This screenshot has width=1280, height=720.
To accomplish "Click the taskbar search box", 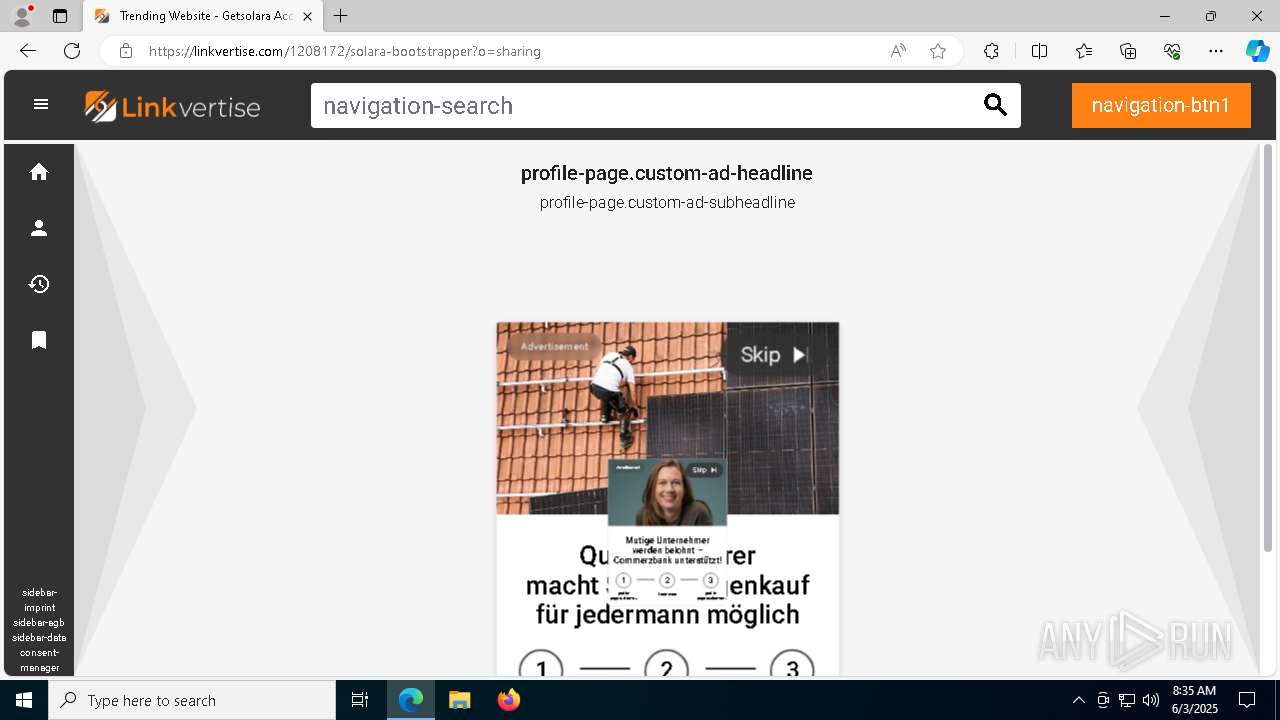I will pyautogui.click(x=192, y=700).
